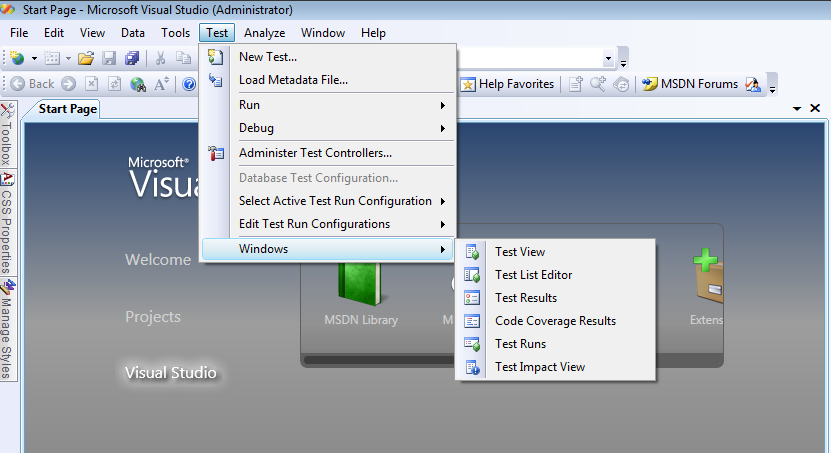
Task: Open the Data menu
Action: tap(132, 33)
